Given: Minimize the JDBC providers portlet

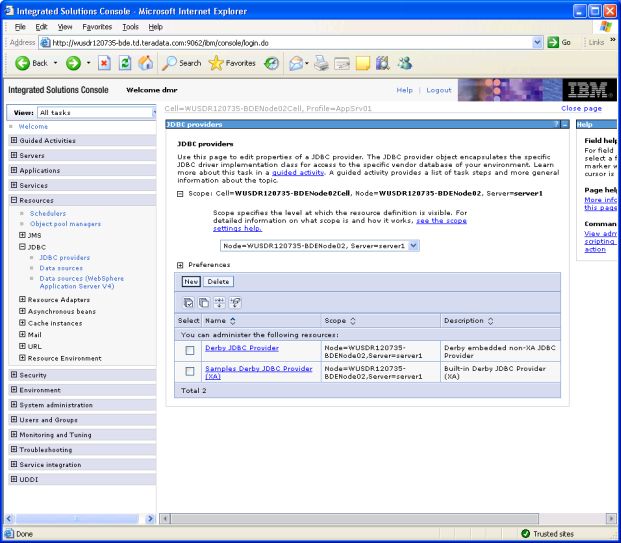Looking at the screenshot, I should (x=565, y=124).
